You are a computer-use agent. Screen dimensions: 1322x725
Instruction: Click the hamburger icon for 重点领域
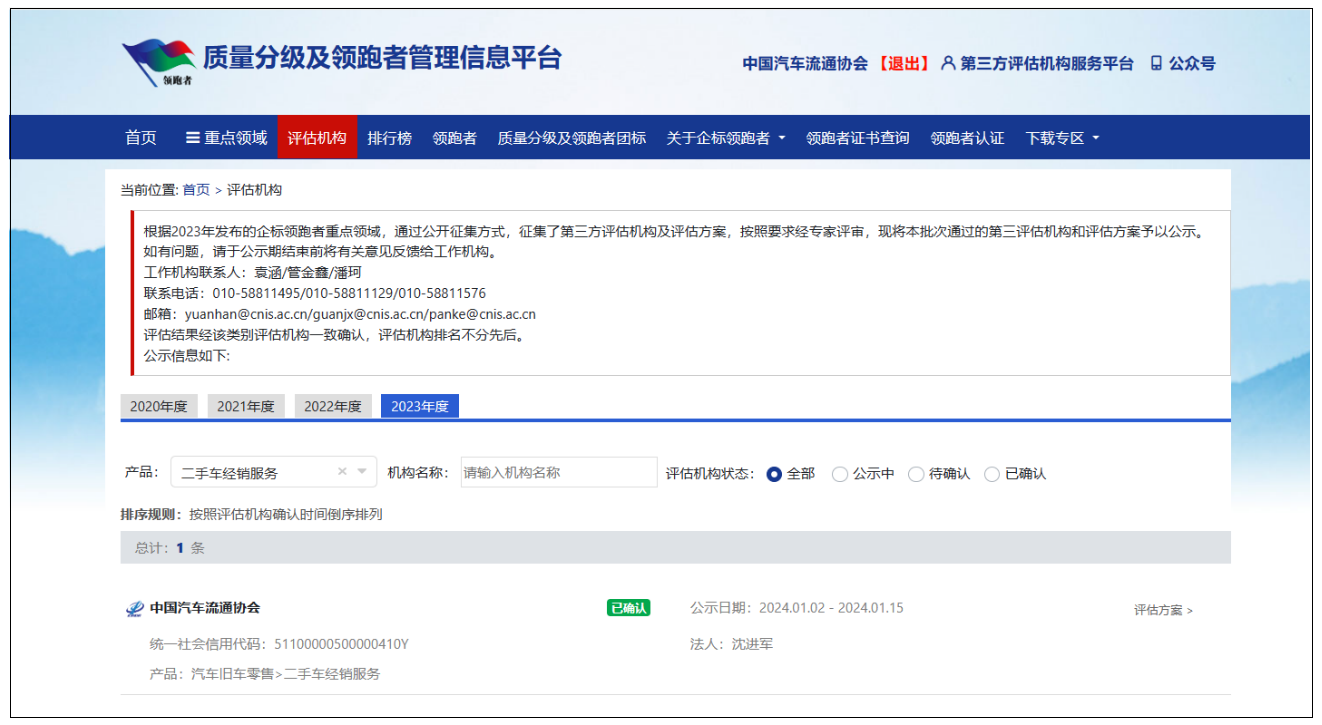[193, 138]
